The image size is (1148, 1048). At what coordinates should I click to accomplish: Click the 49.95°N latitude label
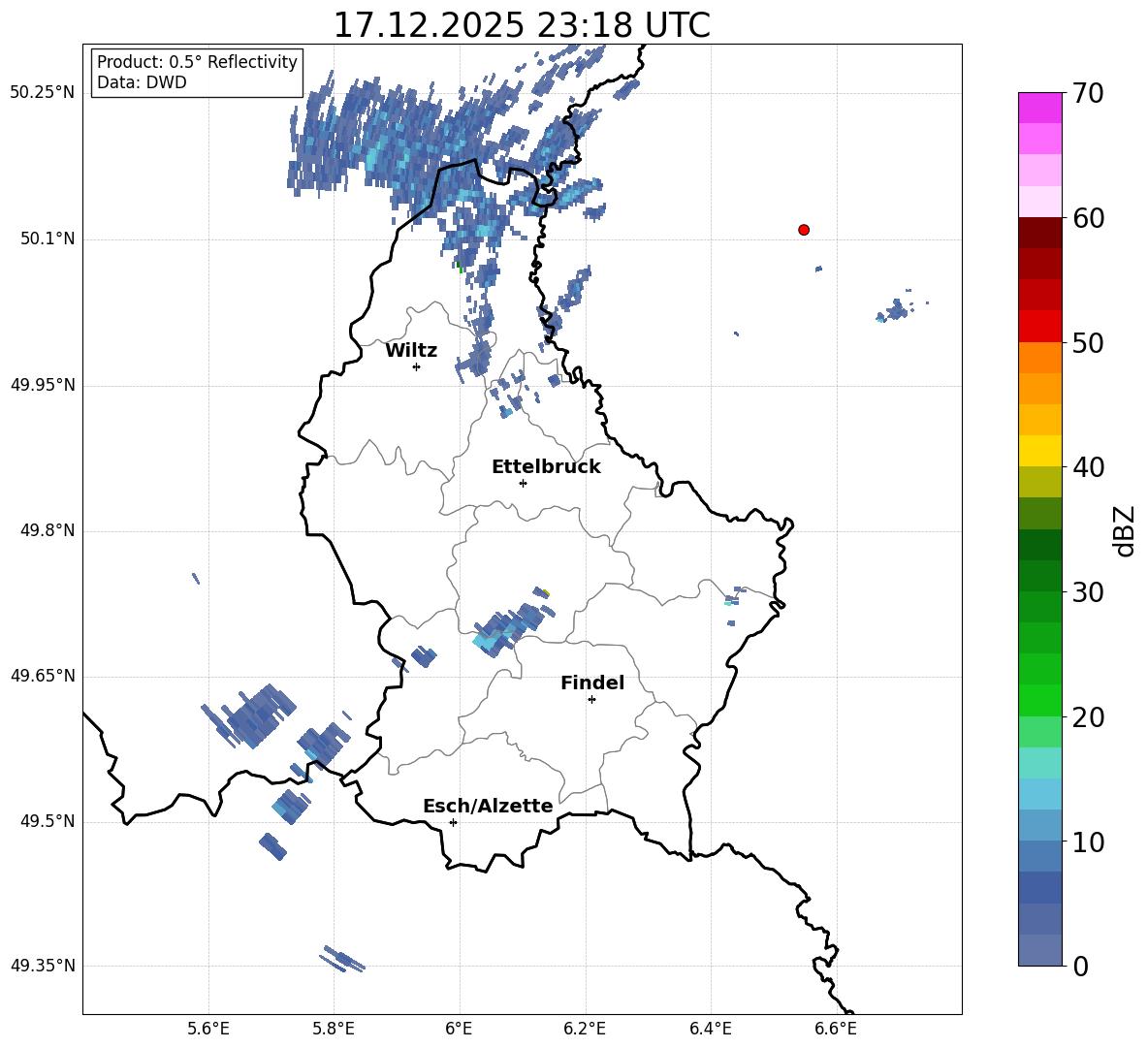[43, 385]
